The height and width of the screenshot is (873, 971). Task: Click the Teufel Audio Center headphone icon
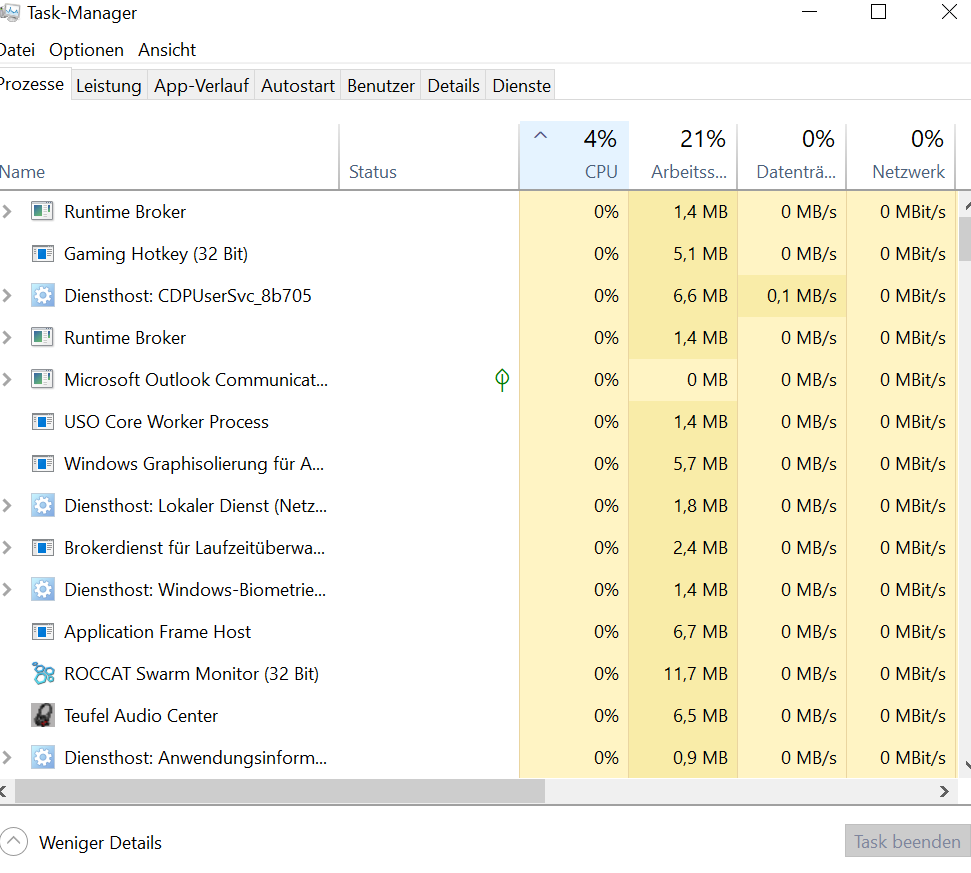(43, 716)
